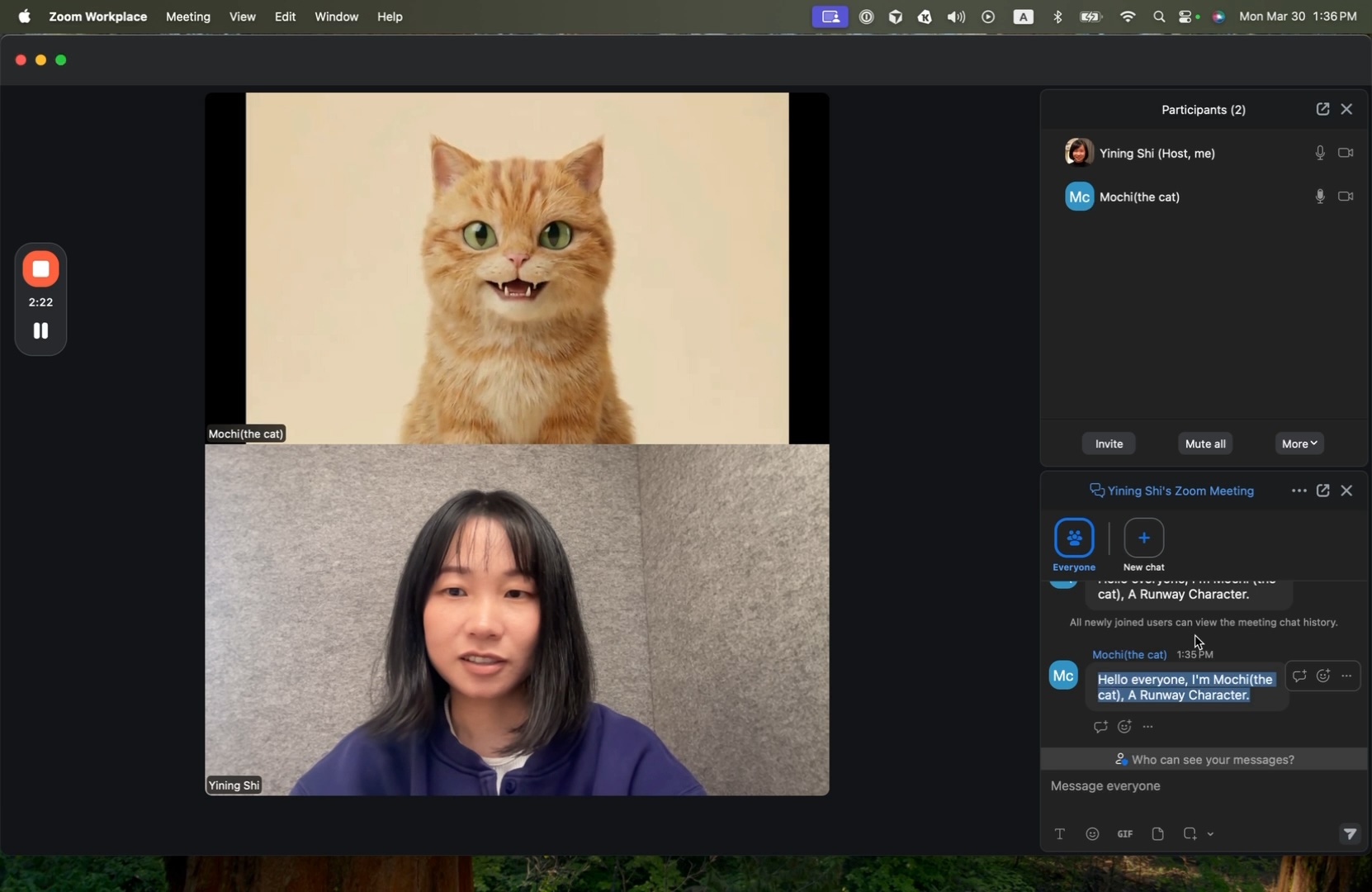Attach a file to the chat
Viewport: 1372px width, 892px height.
click(1157, 834)
